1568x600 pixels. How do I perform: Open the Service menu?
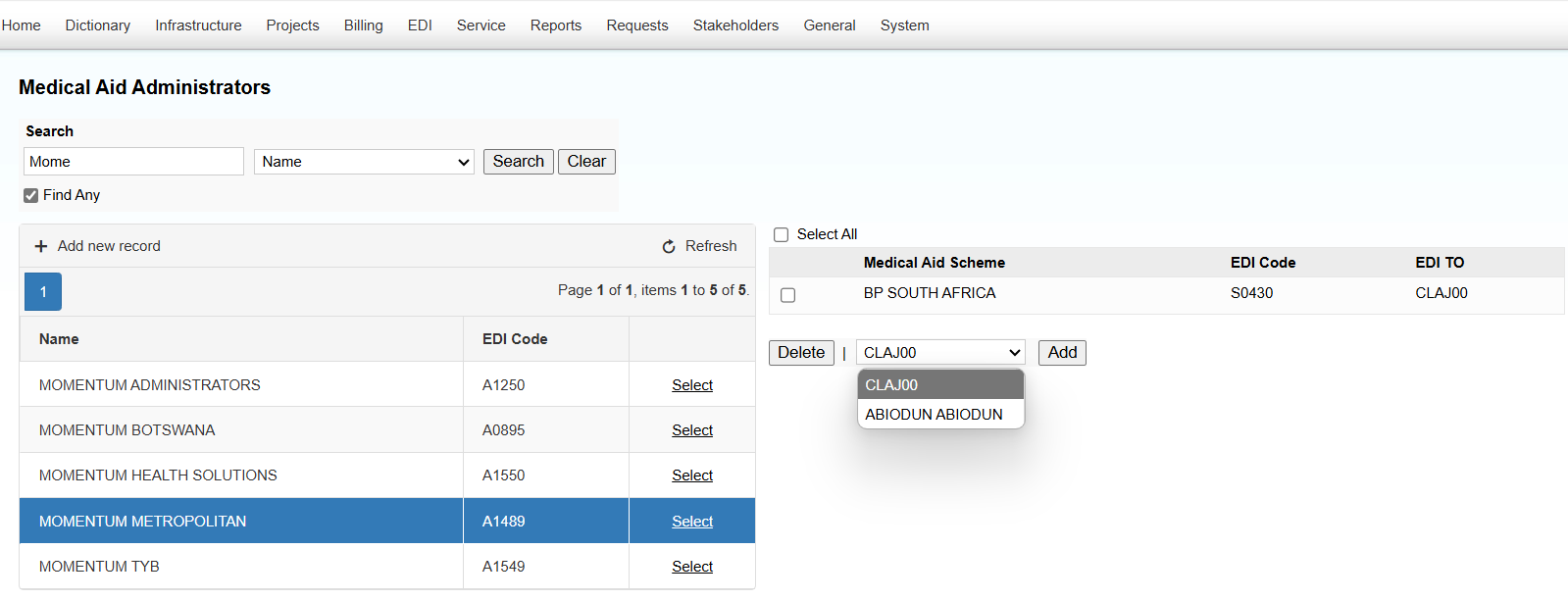pos(481,25)
